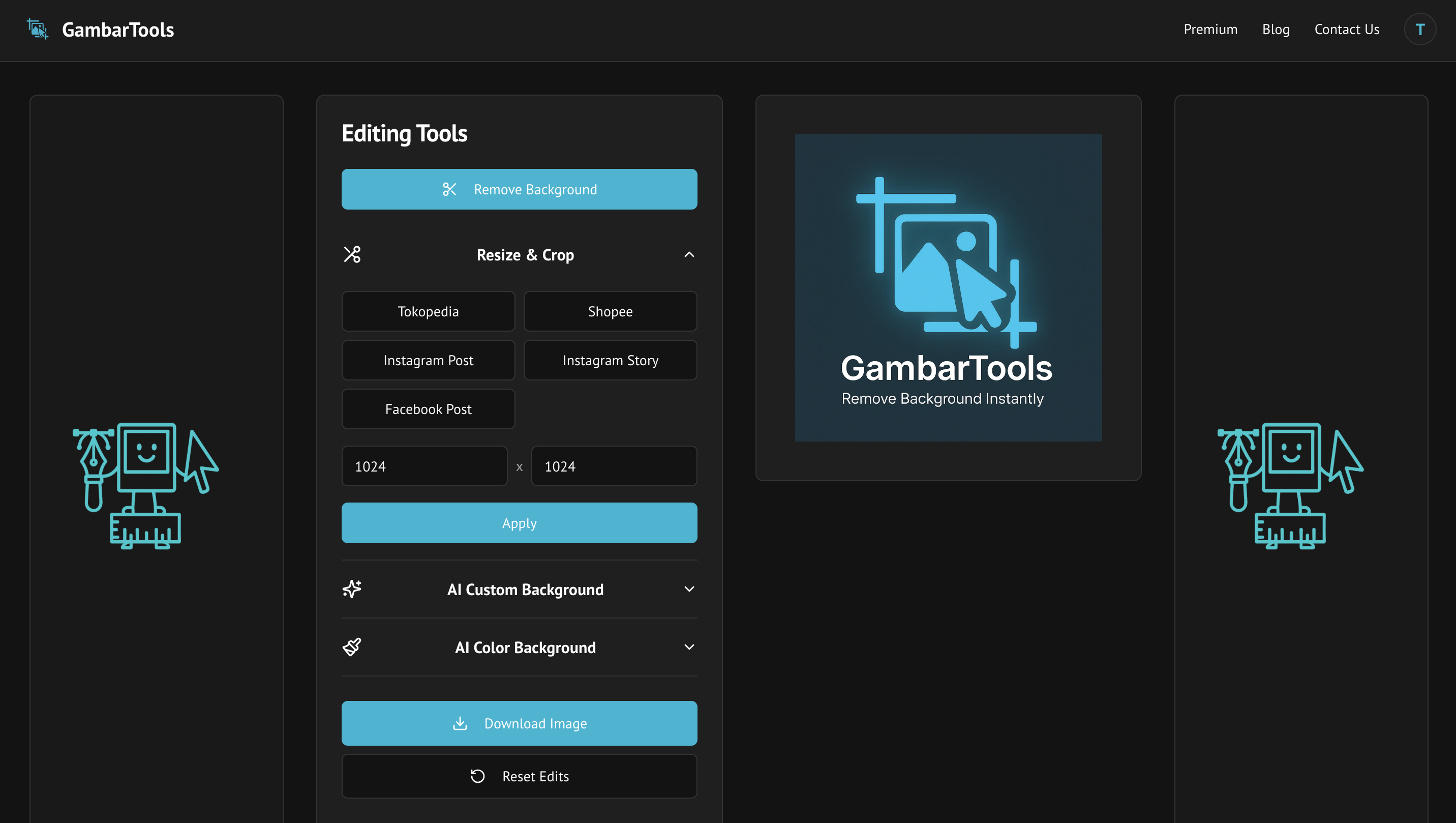Open the Contact Us page
This screenshot has width=1456, height=823.
click(x=1346, y=30)
